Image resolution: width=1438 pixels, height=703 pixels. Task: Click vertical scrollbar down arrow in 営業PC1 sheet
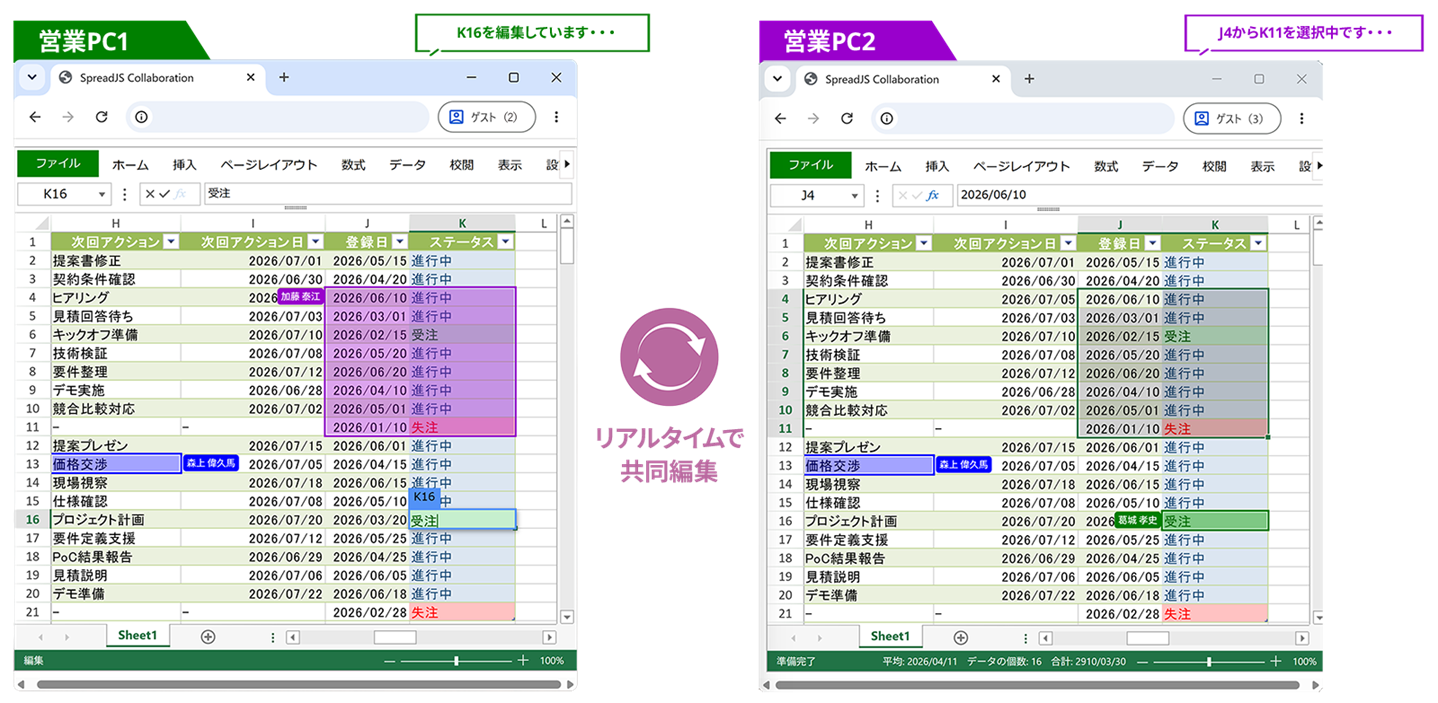tap(568, 617)
